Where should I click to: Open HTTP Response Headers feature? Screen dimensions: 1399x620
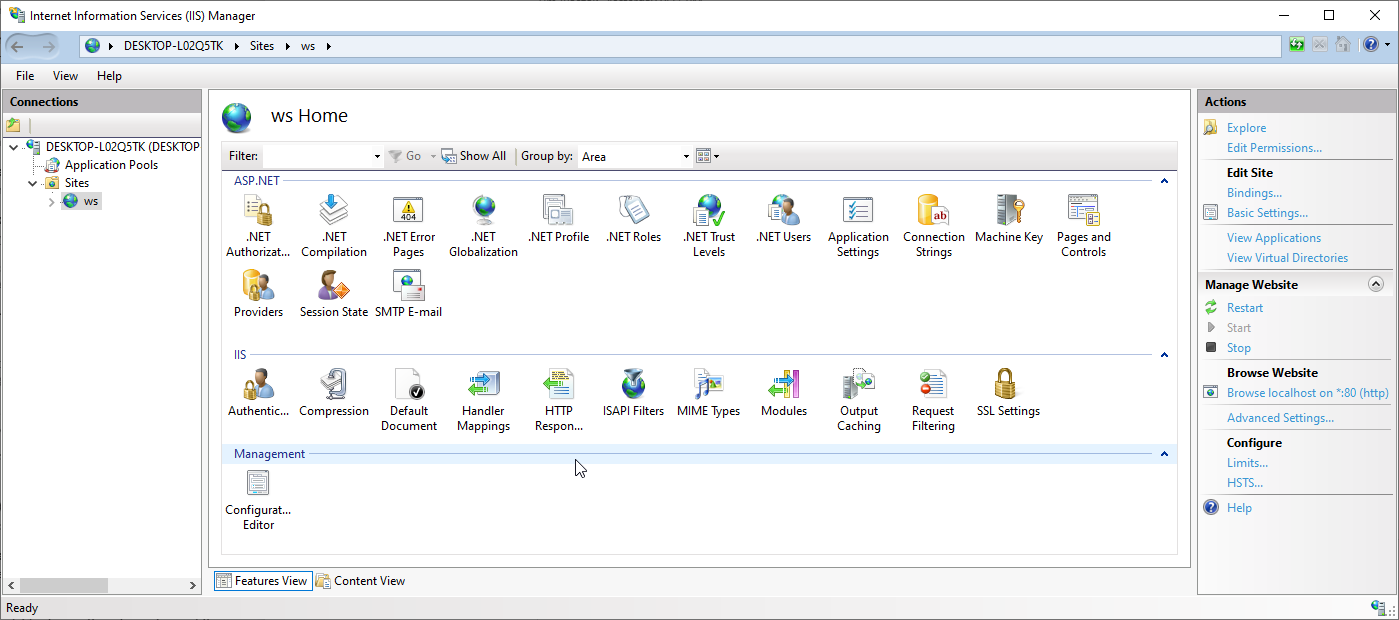coord(558,399)
